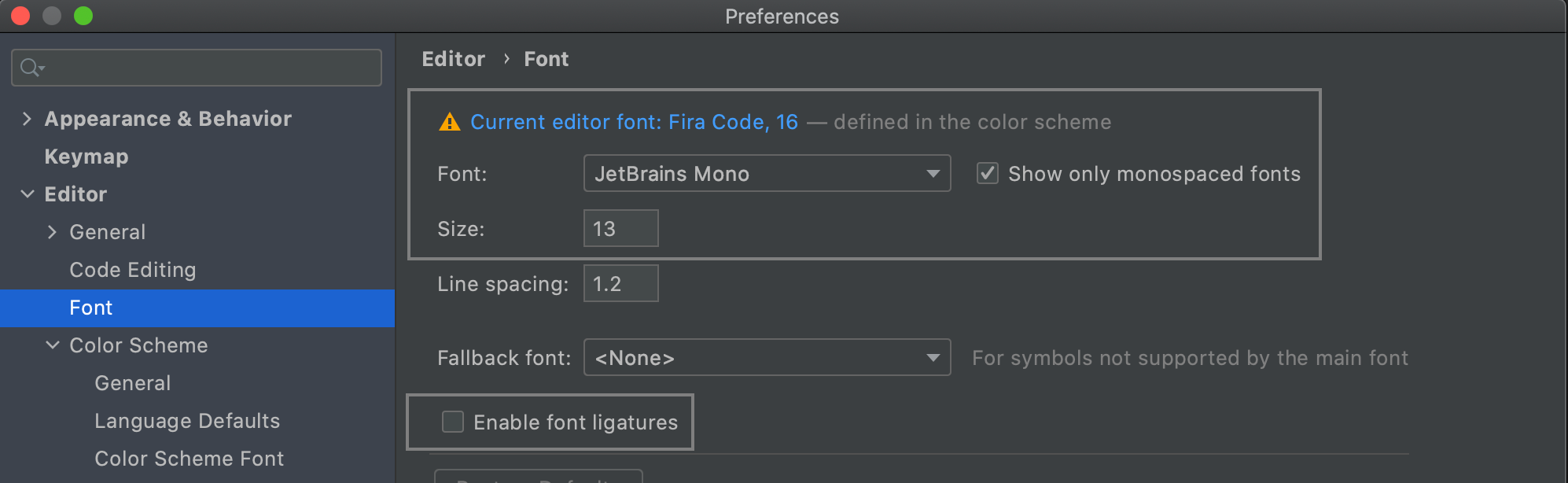
Task: Collapse the Editor tree section
Action: (27, 194)
